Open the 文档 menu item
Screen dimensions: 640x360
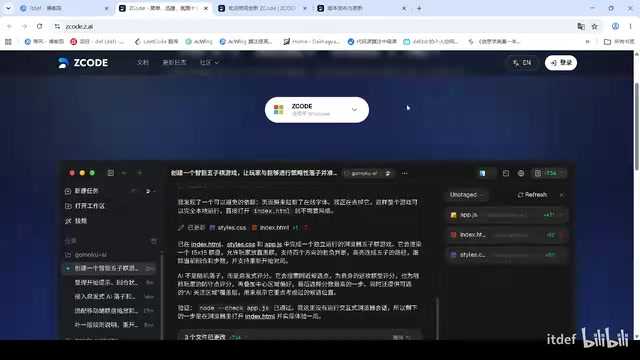[x=143, y=62]
